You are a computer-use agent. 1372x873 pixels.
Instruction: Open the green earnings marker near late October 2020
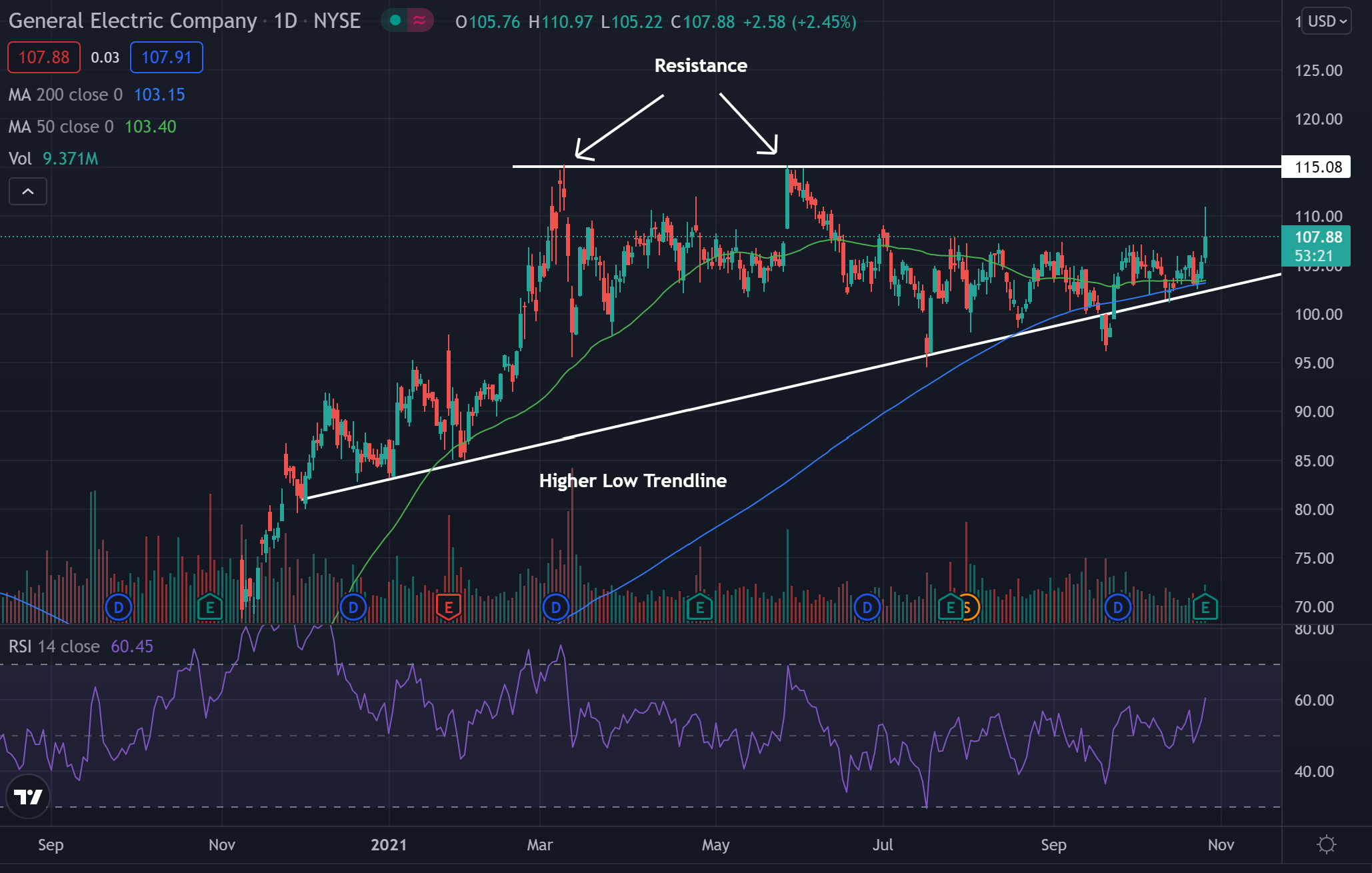click(x=210, y=608)
